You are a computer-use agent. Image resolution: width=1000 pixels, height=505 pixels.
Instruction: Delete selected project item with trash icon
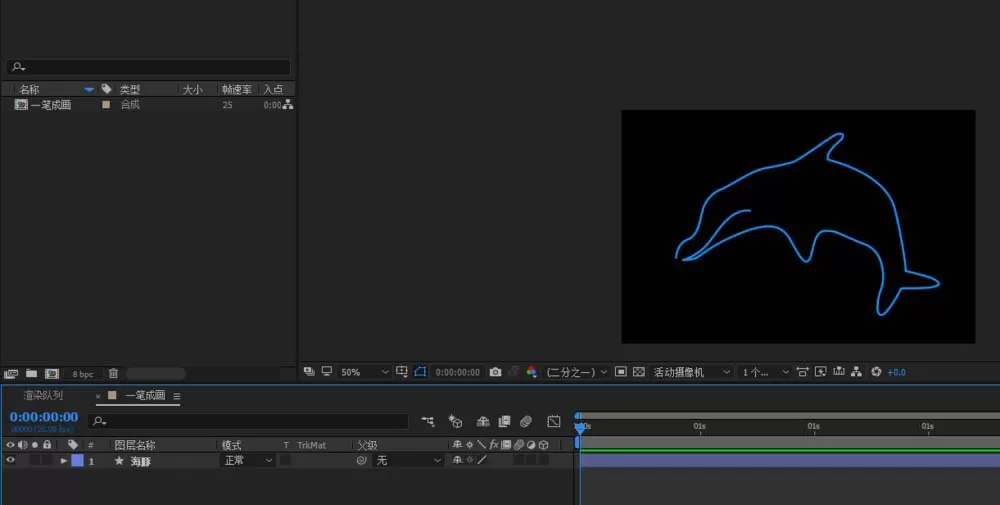pyautogui.click(x=113, y=374)
